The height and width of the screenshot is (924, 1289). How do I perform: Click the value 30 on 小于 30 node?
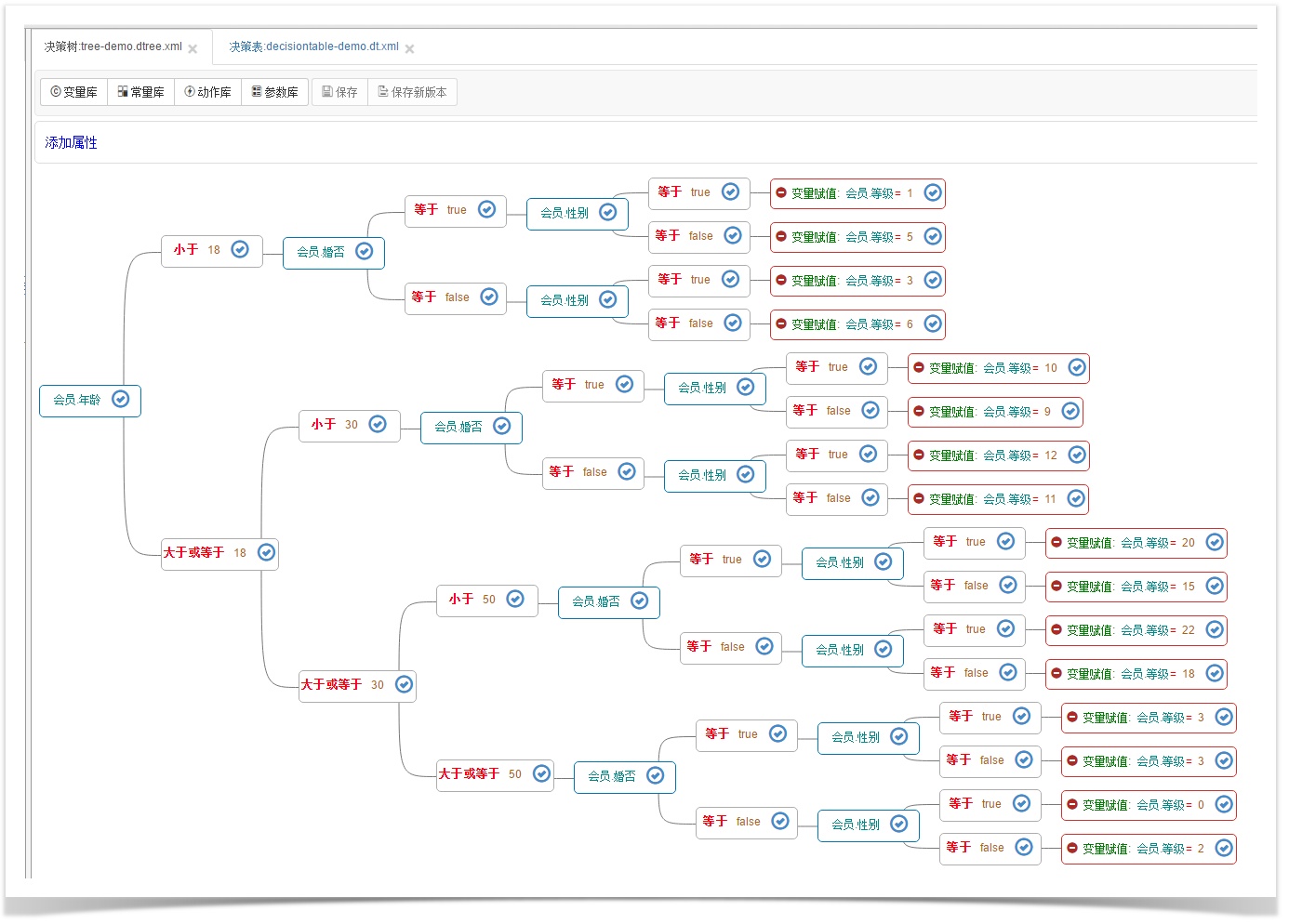click(352, 425)
